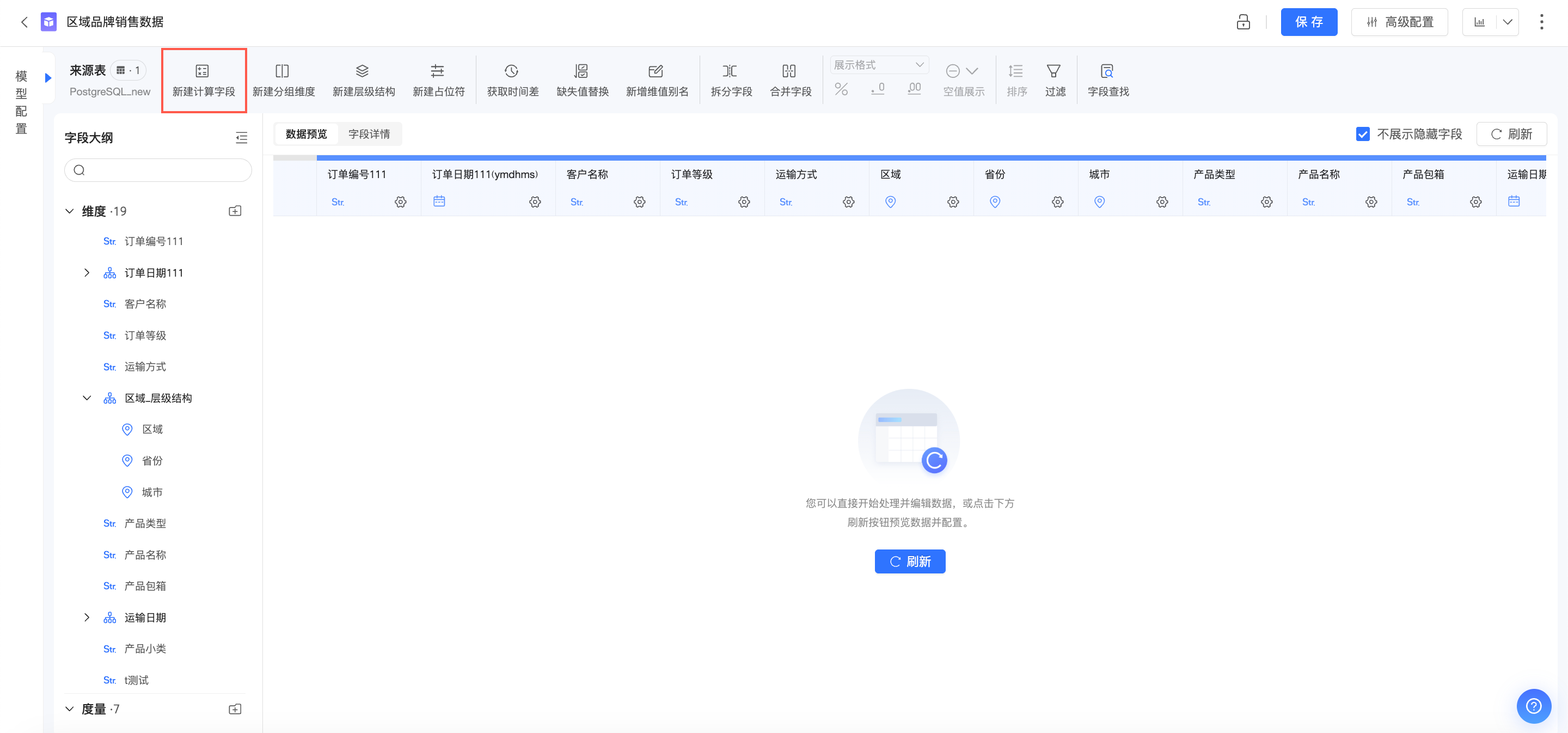
Task: Open the 高级配置 button
Action: [1399, 22]
